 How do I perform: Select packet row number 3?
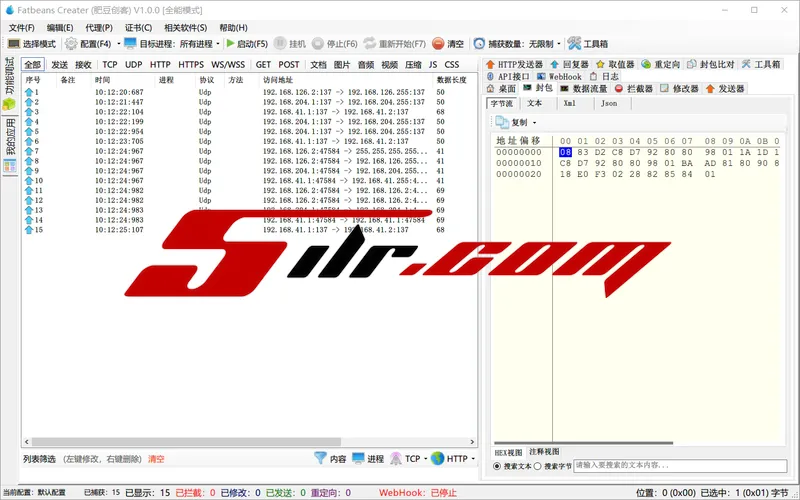249,112
